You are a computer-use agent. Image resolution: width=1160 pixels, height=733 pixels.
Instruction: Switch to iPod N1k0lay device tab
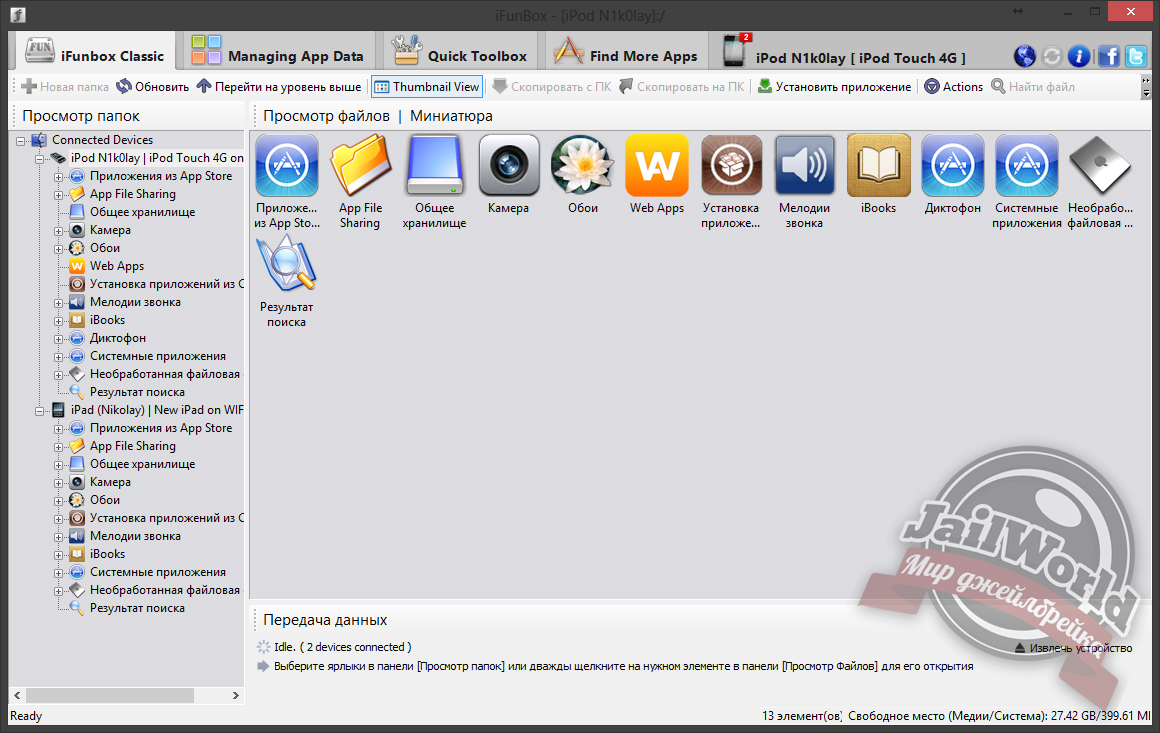click(845, 53)
